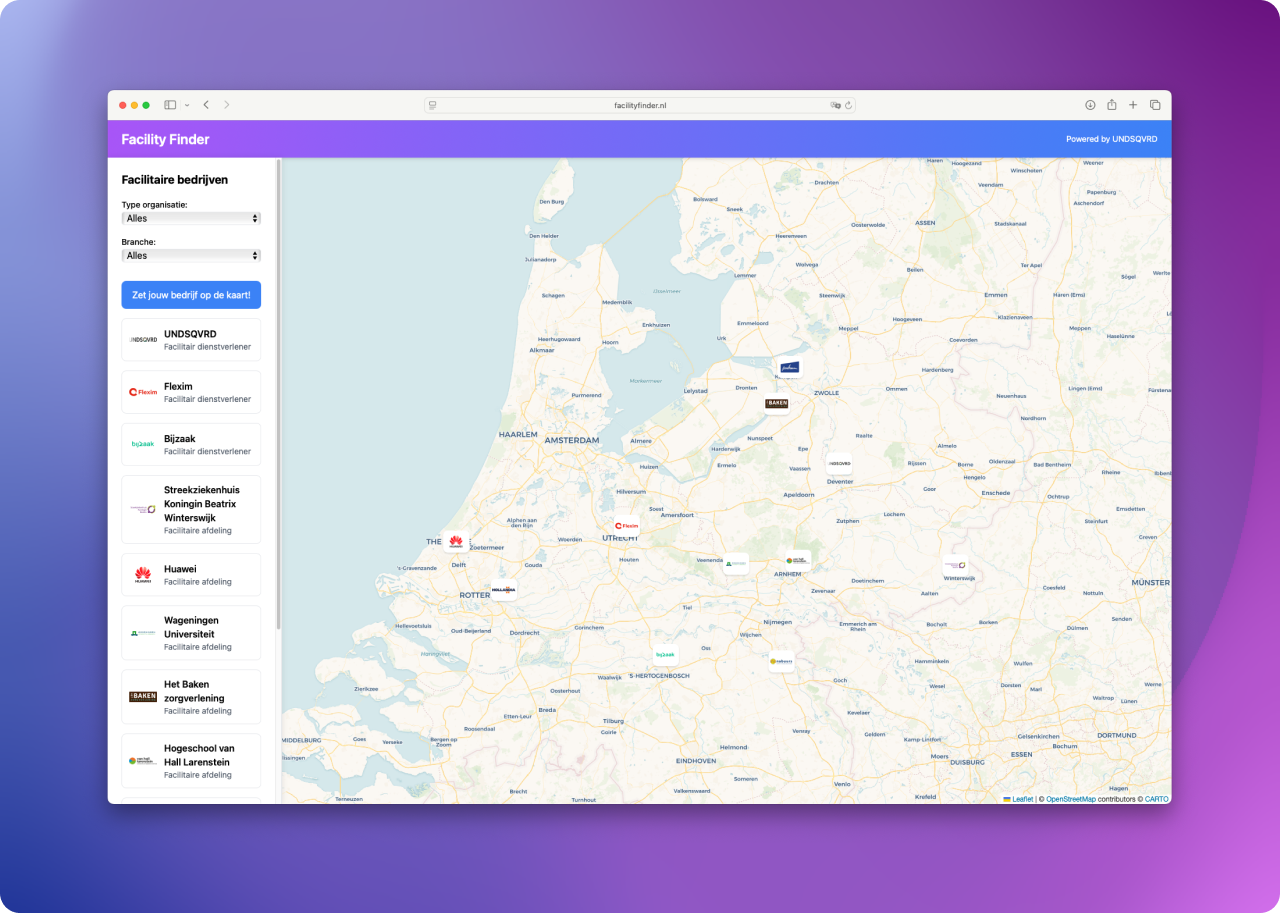Click the Wageningen marker near Veenendaal
This screenshot has height=914, width=1280.
[x=736, y=564]
